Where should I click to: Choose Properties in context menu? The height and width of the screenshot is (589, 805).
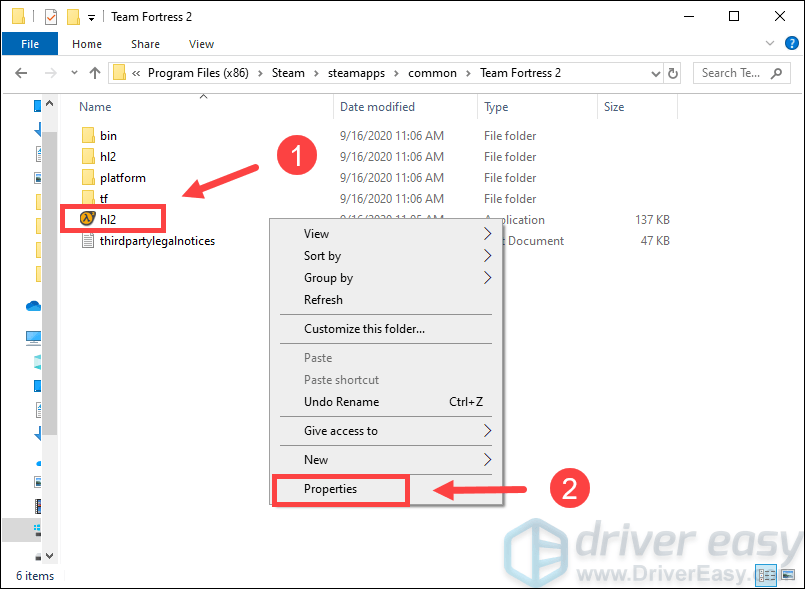click(386, 489)
